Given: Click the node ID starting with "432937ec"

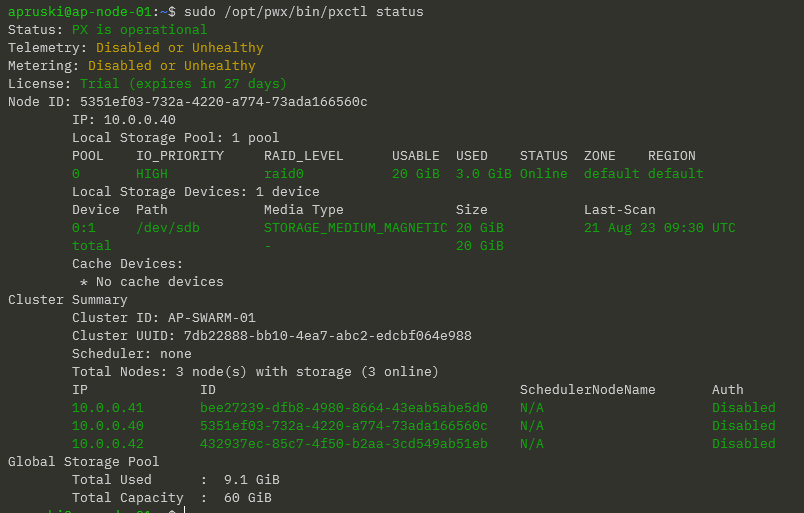Looking at the screenshot, I should [343, 444].
